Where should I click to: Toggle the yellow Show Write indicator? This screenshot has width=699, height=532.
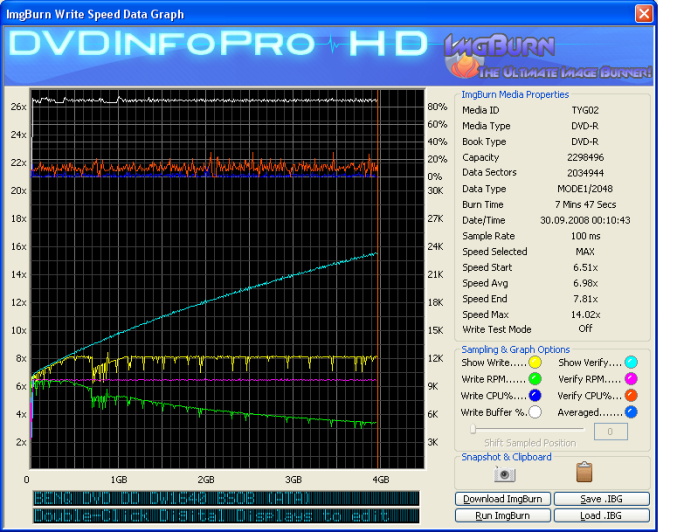coord(535,362)
